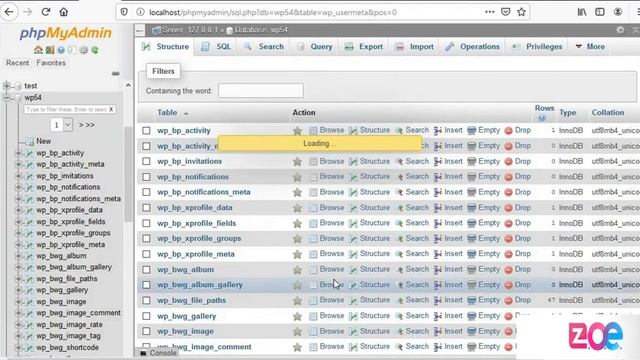Favorite star for wp_bp_invitations table
The height and width of the screenshot is (360, 640).
tap(297, 162)
